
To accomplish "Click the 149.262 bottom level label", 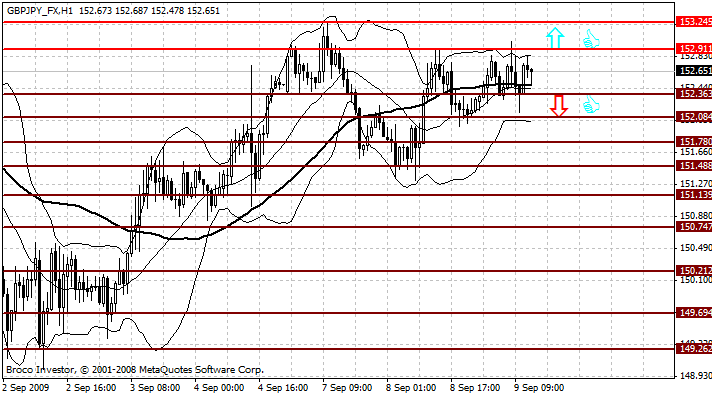I will [694, 349].
